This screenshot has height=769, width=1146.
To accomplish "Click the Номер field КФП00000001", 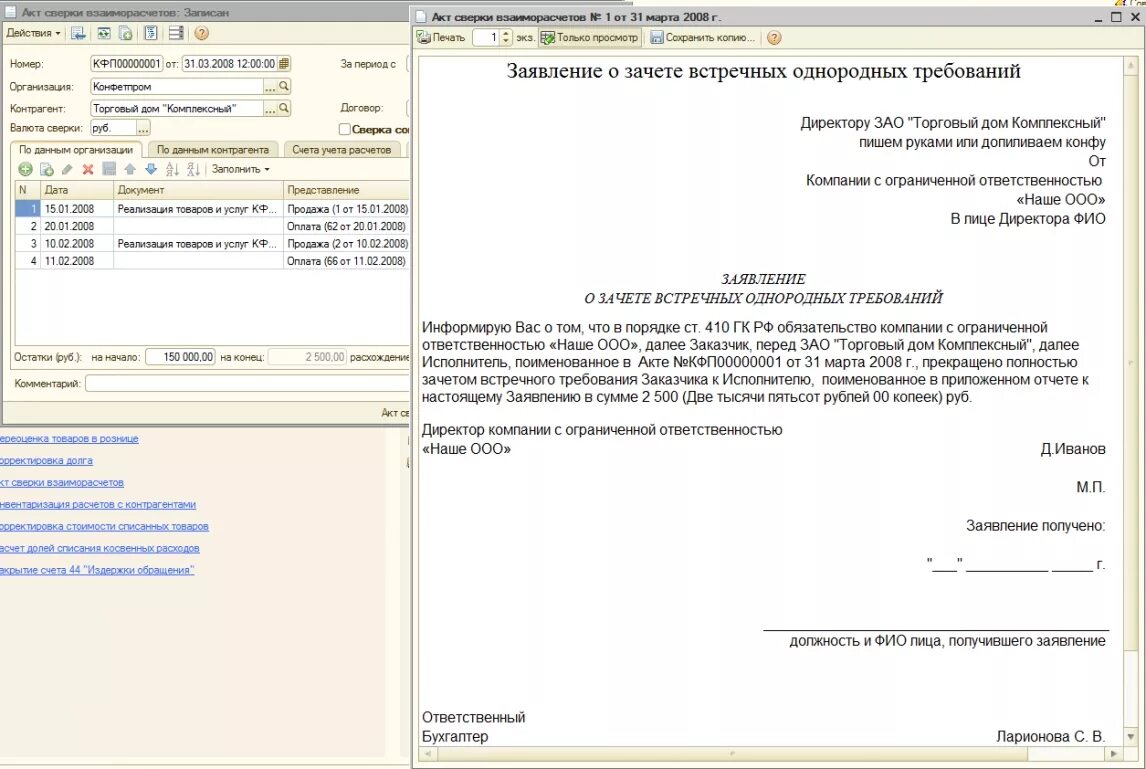I will (126, 64).
